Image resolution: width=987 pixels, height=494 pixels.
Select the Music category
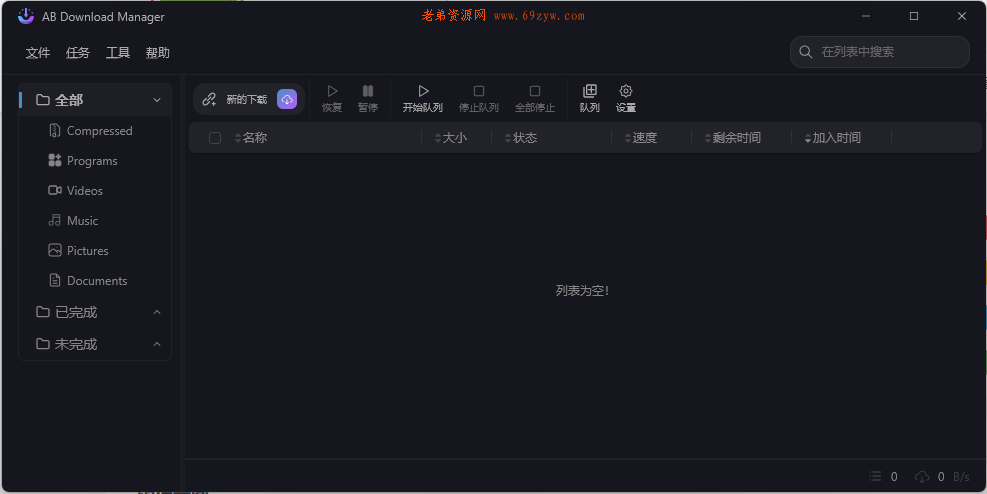click(95, 221)
